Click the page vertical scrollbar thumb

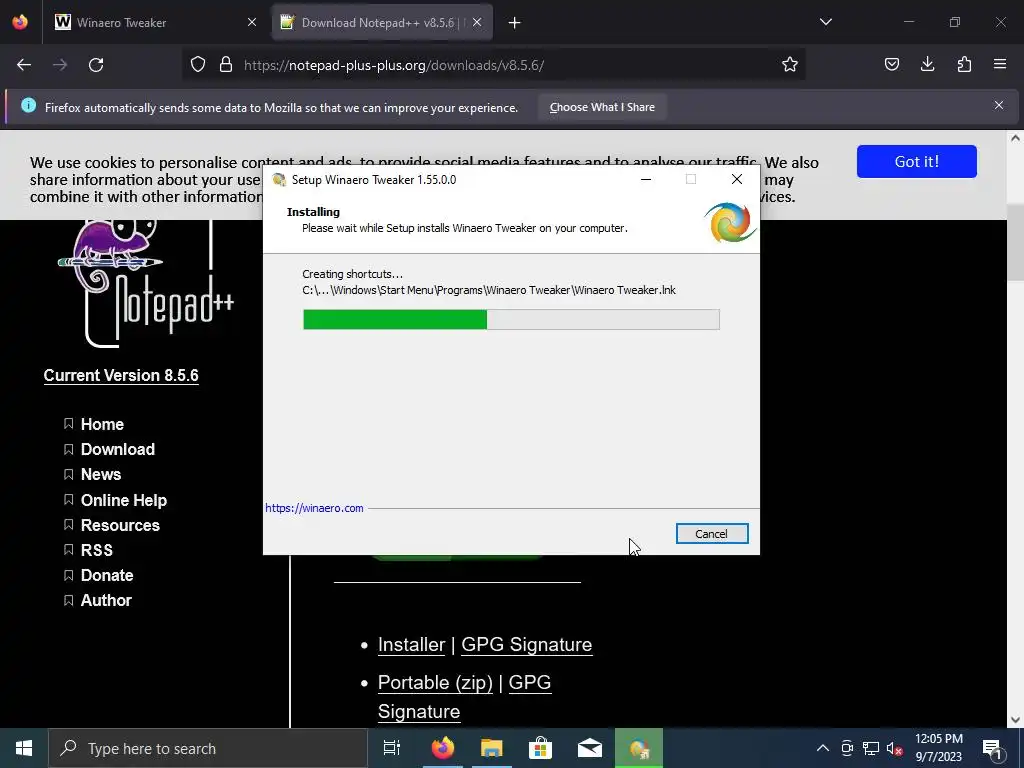(1015, 242)
